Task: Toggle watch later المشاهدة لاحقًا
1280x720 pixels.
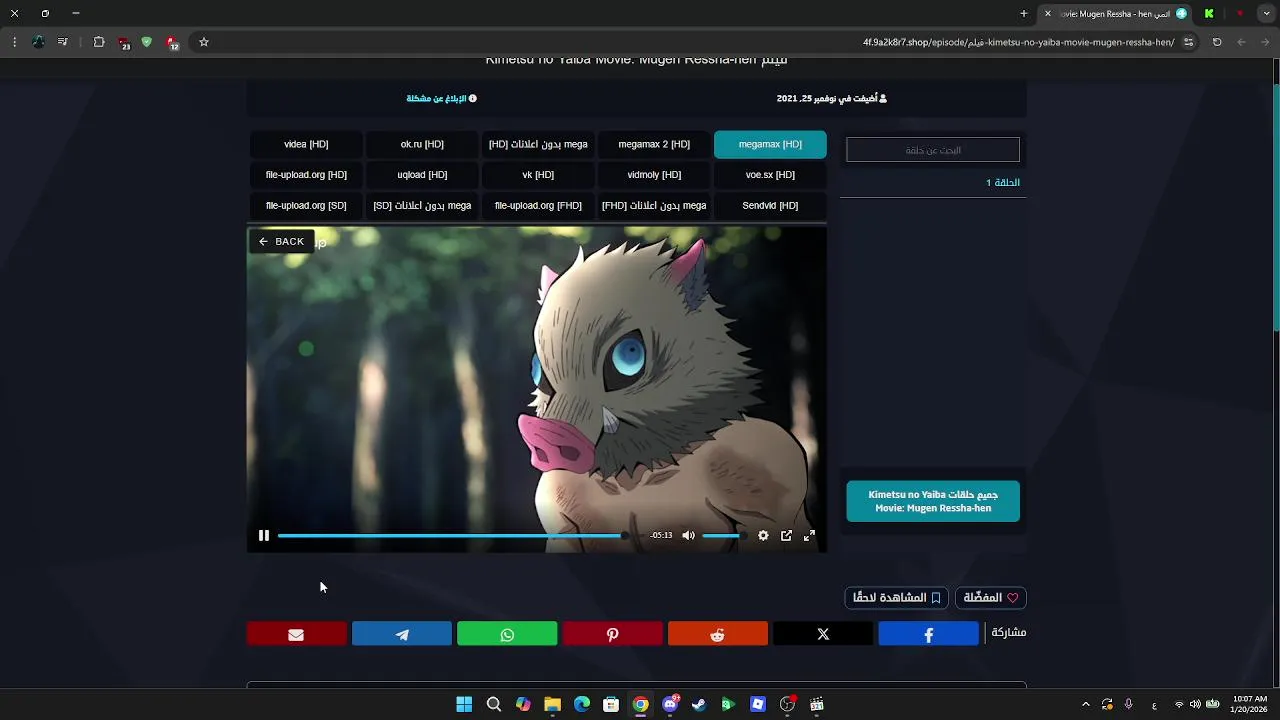Action: (x=897, y=598)
